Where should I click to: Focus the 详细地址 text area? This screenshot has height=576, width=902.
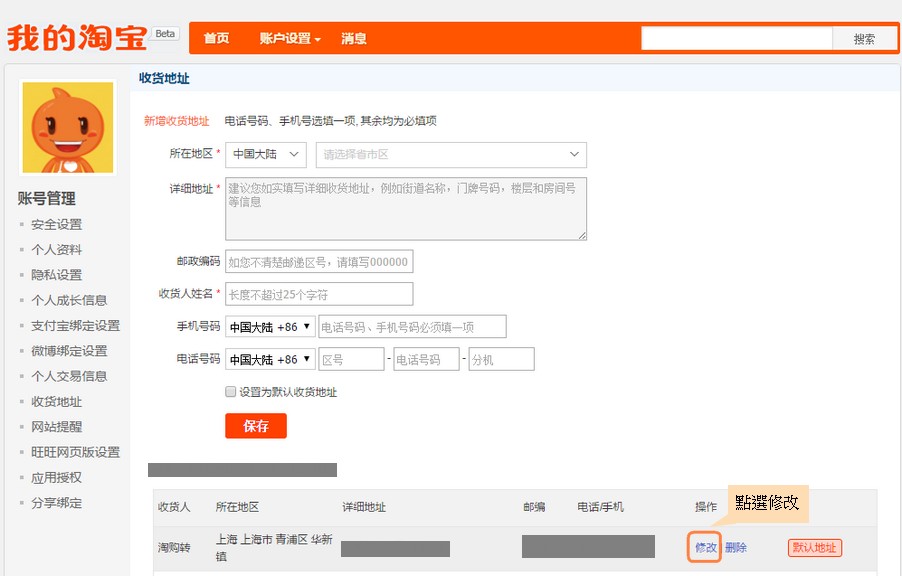(406, 209)
